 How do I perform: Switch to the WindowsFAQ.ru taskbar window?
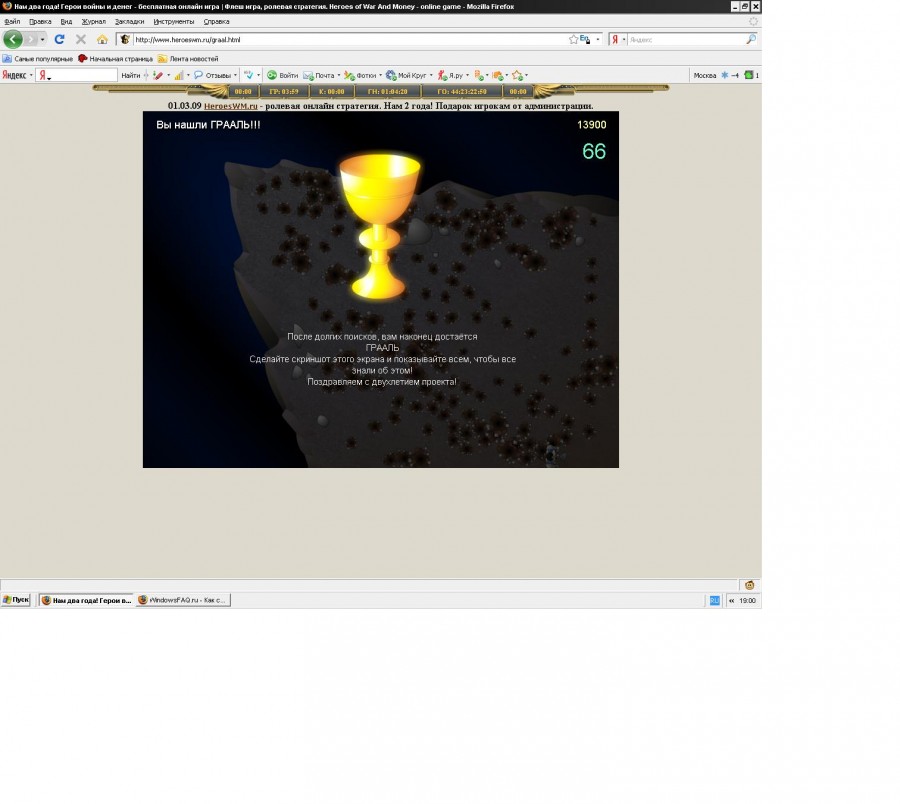pyautogui.click(x=183, y=600)
